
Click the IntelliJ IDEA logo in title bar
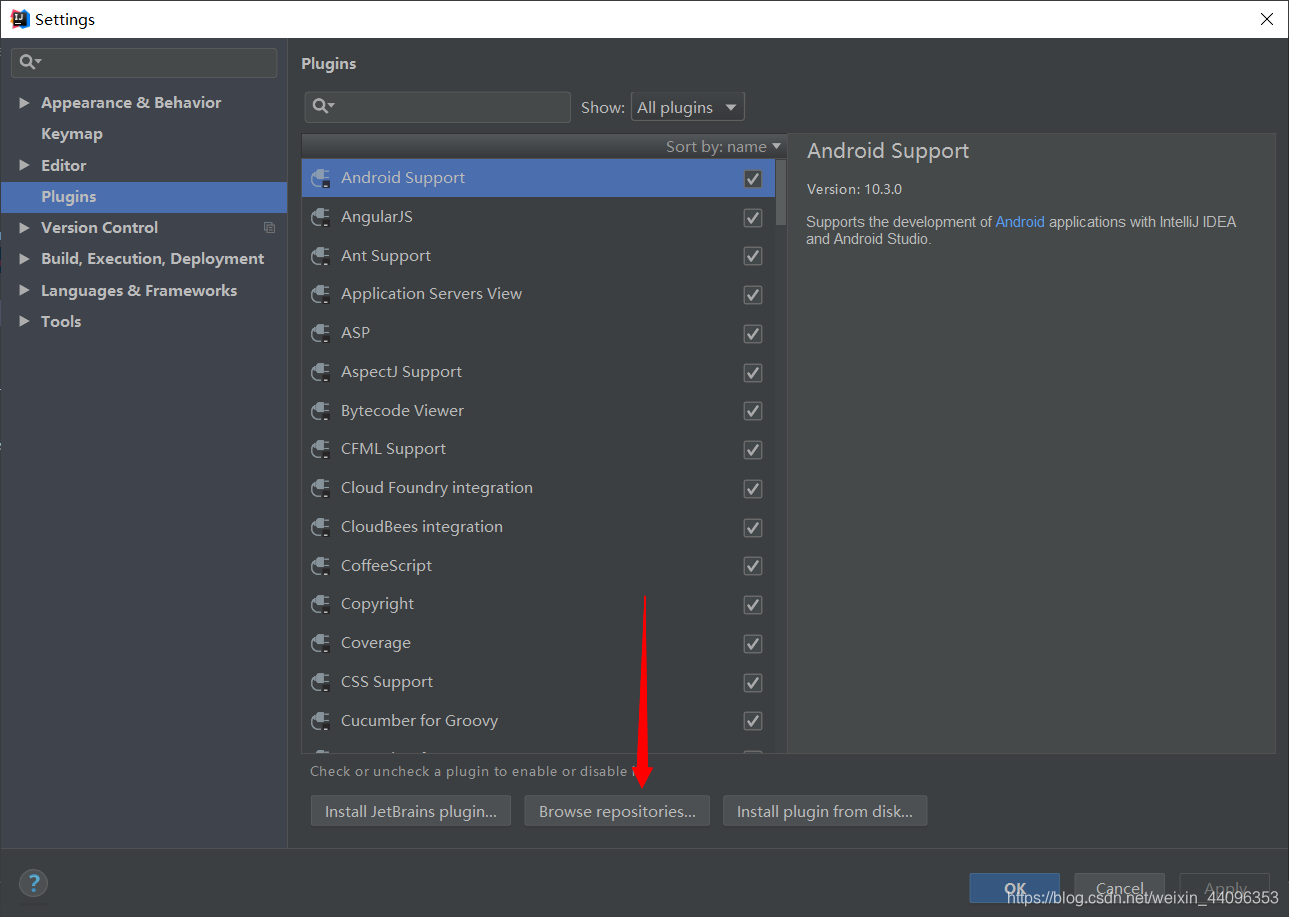(19, 19)
